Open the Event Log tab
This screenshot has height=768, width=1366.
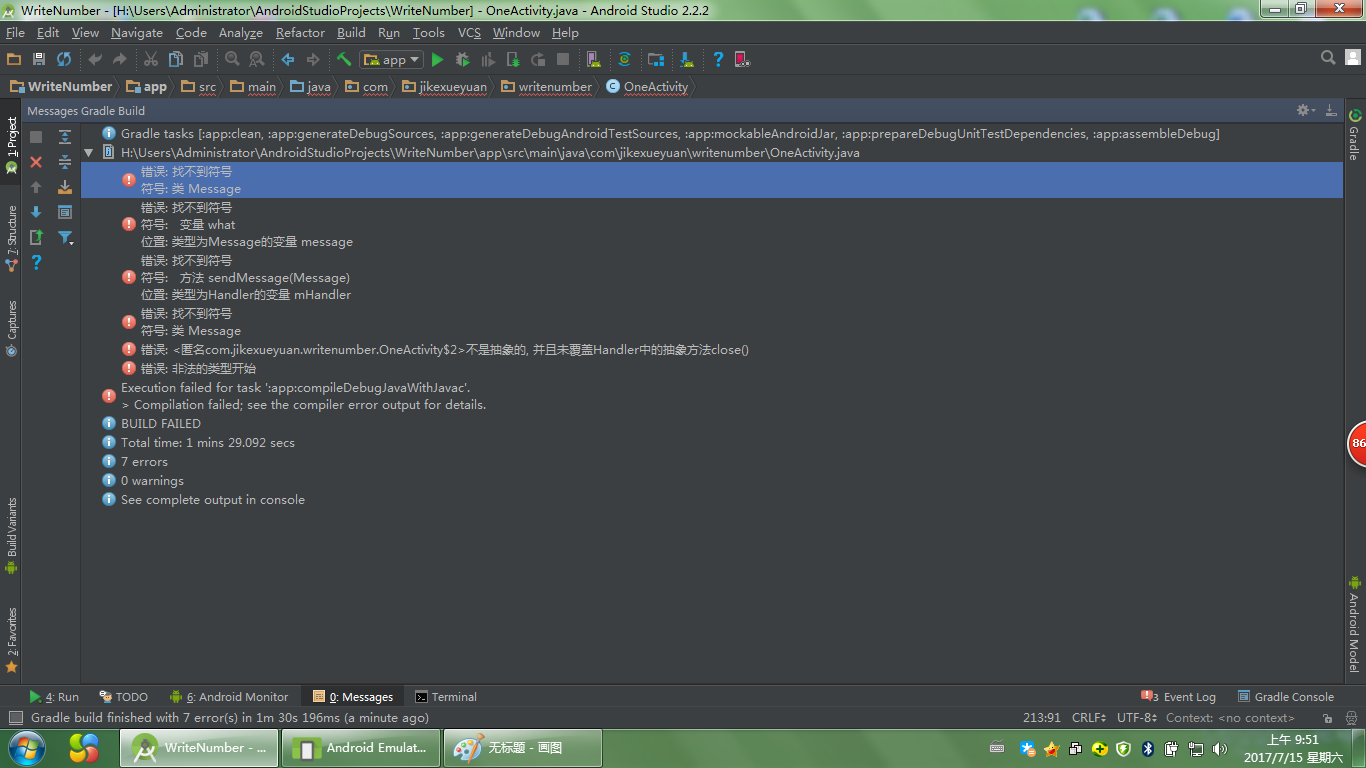pyautogui.click(x=1179, y=697)
